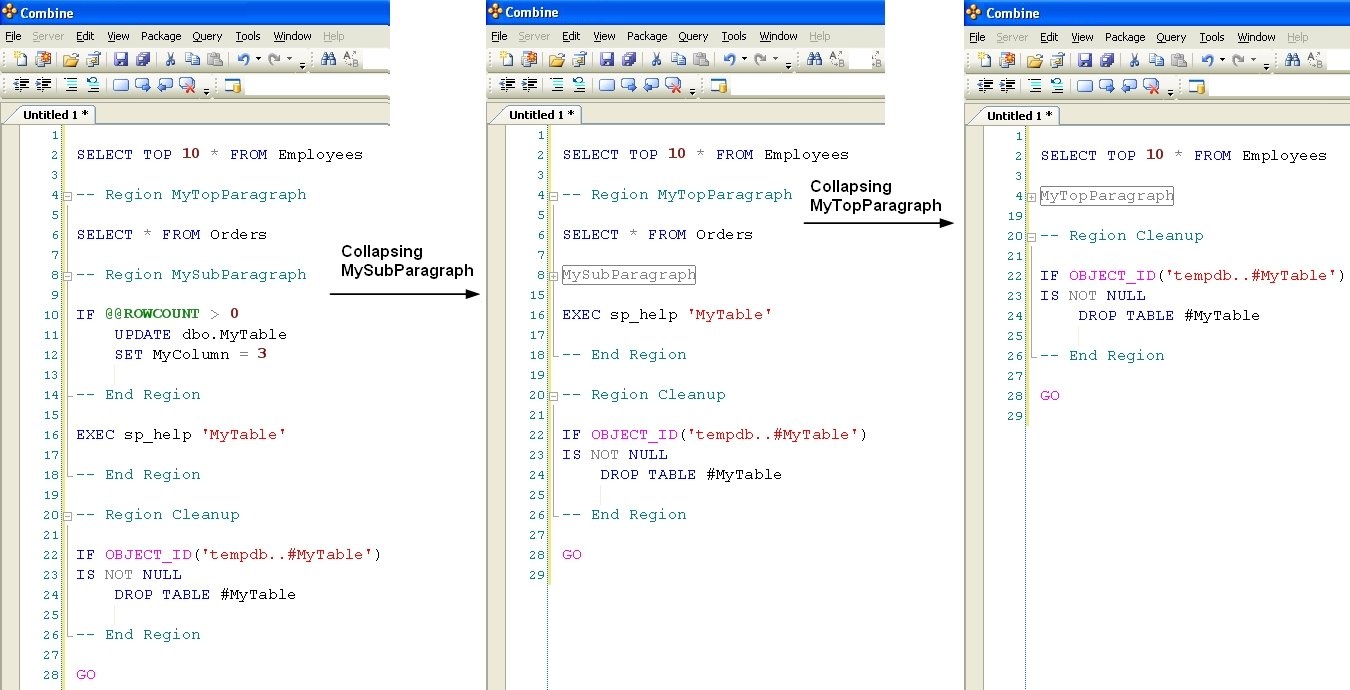This screenshot has height=690, width=1350.
Task: Collapse Cleanup region in right window
Action: coord(1031,237)
